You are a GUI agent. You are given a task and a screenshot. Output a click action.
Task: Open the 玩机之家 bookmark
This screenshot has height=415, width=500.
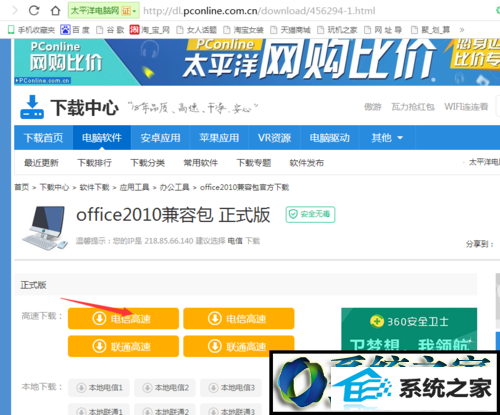(x=337, y=30)
